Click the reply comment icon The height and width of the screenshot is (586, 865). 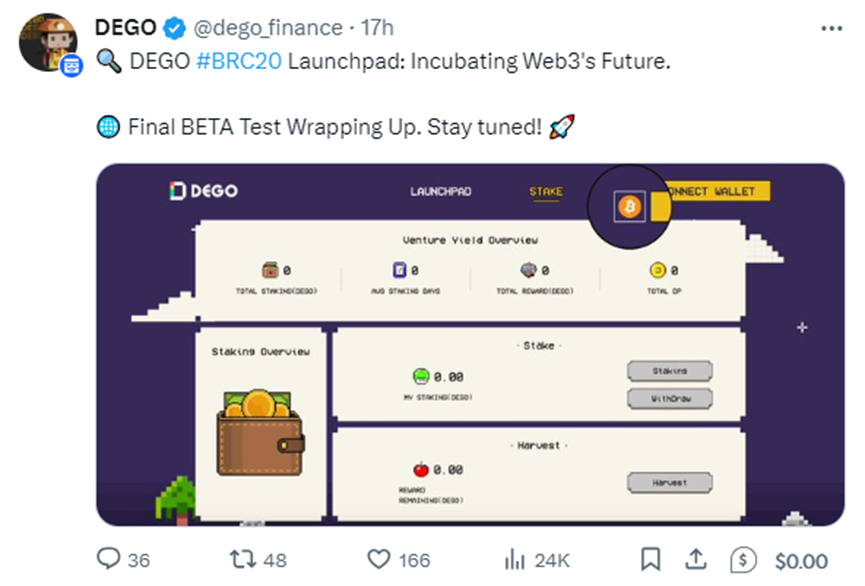(109, 558)
